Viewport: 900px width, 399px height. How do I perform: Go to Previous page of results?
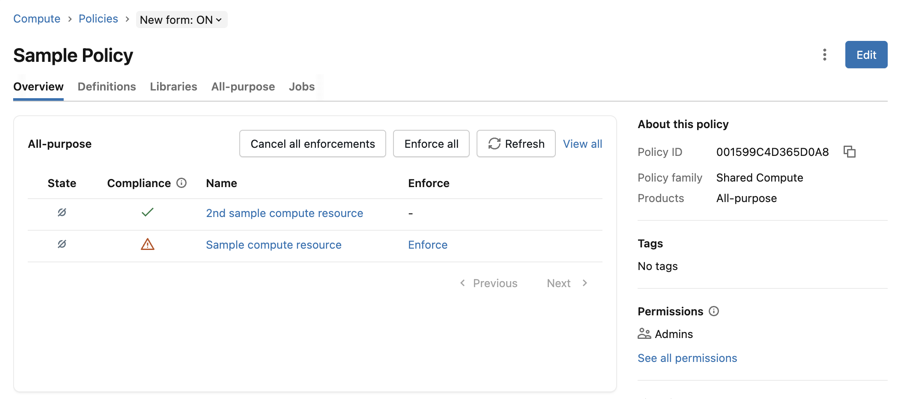click(x=488, y=283)
